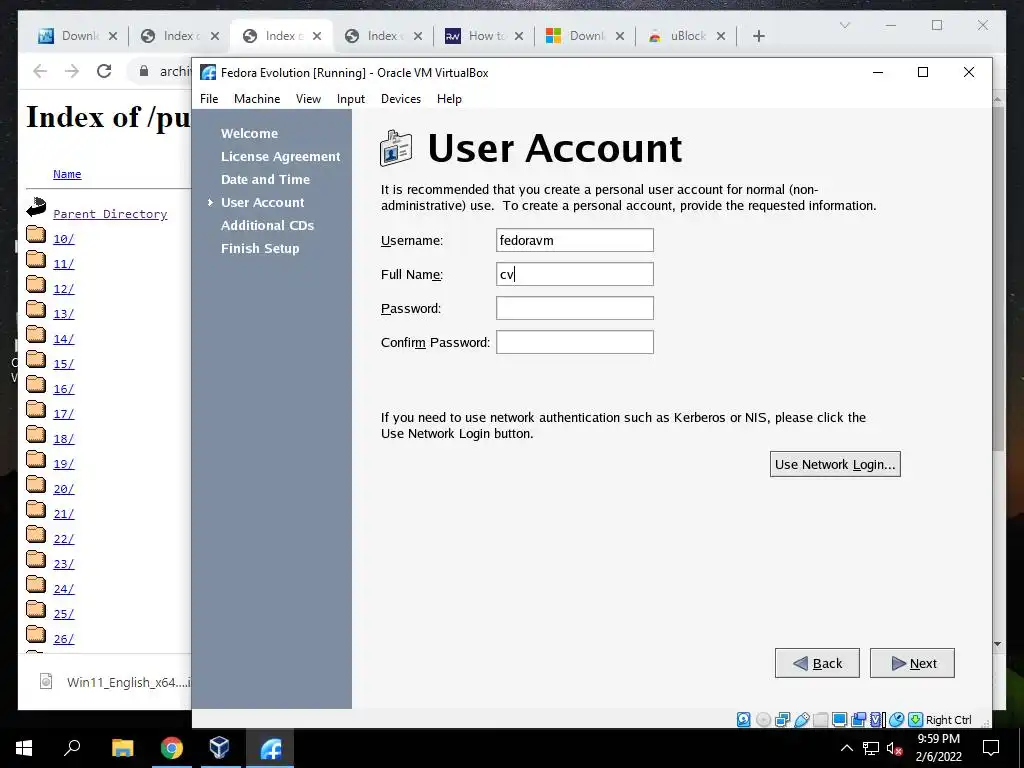
Task: Select Date and Time in setup sidebar
Action: (265, 179)
